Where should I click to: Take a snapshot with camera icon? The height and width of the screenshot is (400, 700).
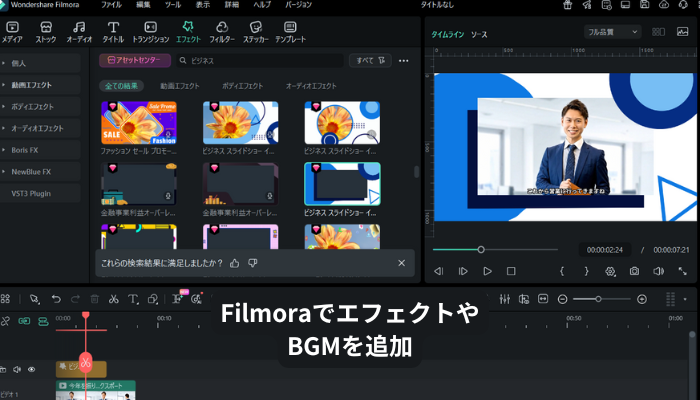coord(634,271)
